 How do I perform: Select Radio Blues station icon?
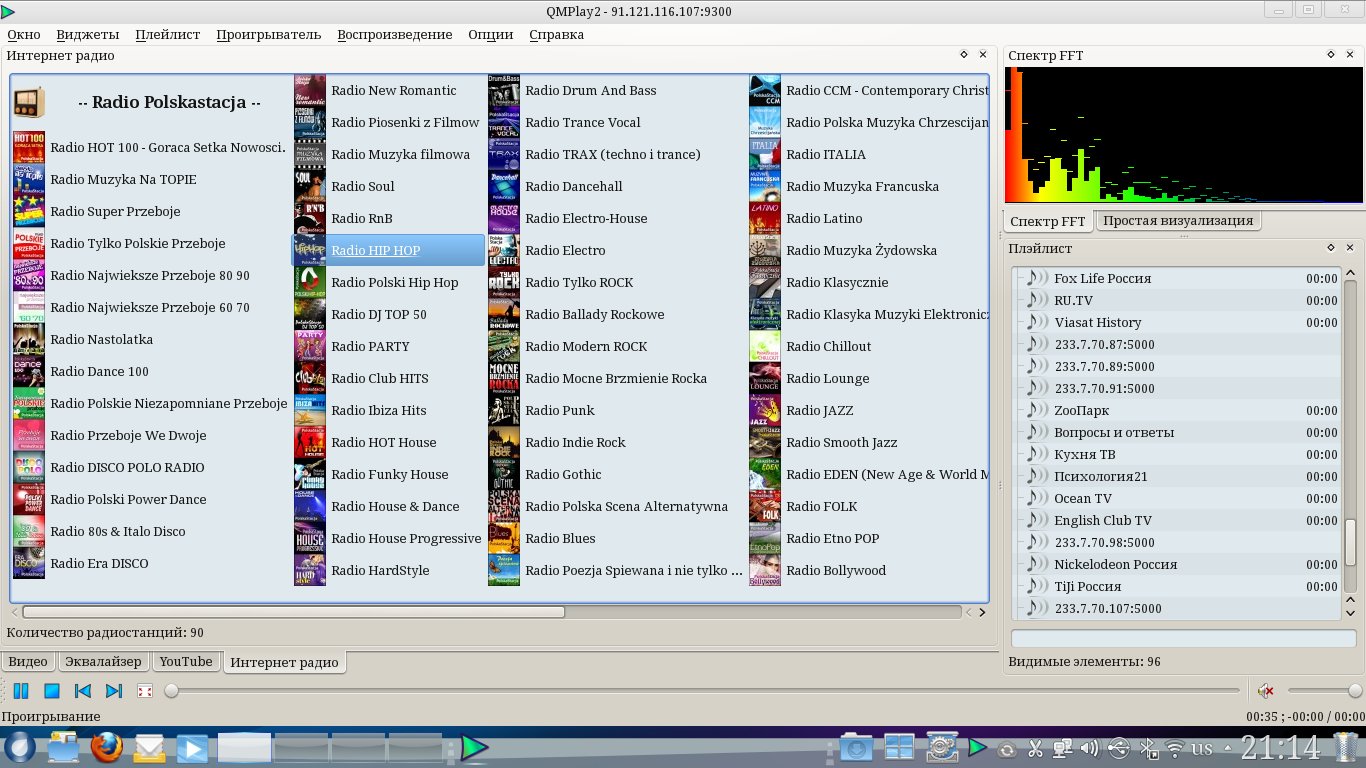click(504, 538)
